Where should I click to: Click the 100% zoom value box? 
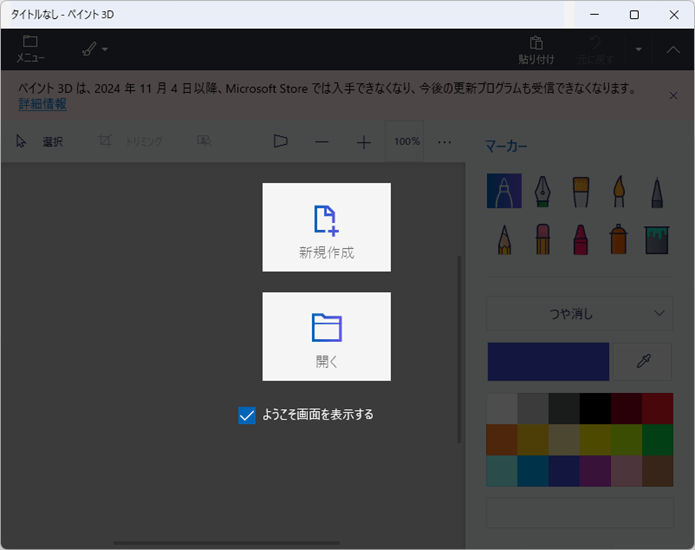pos(406,141)
